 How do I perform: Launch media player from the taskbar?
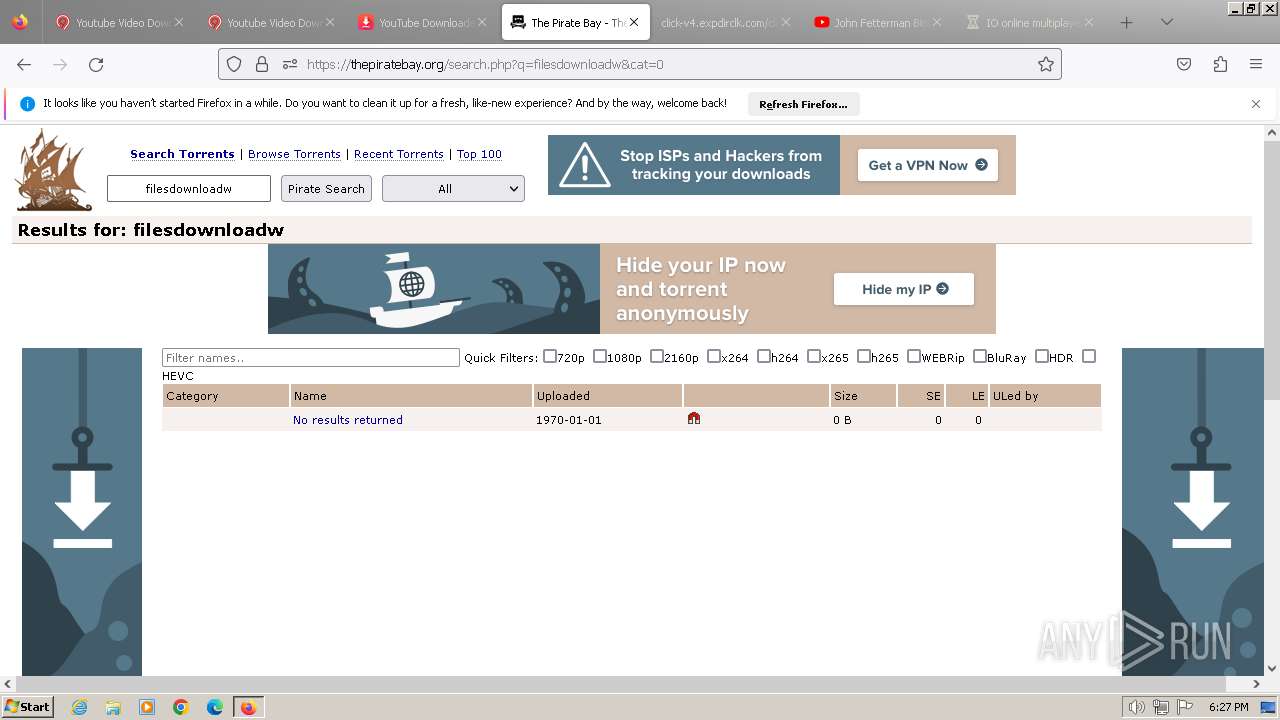coord(147,707)
